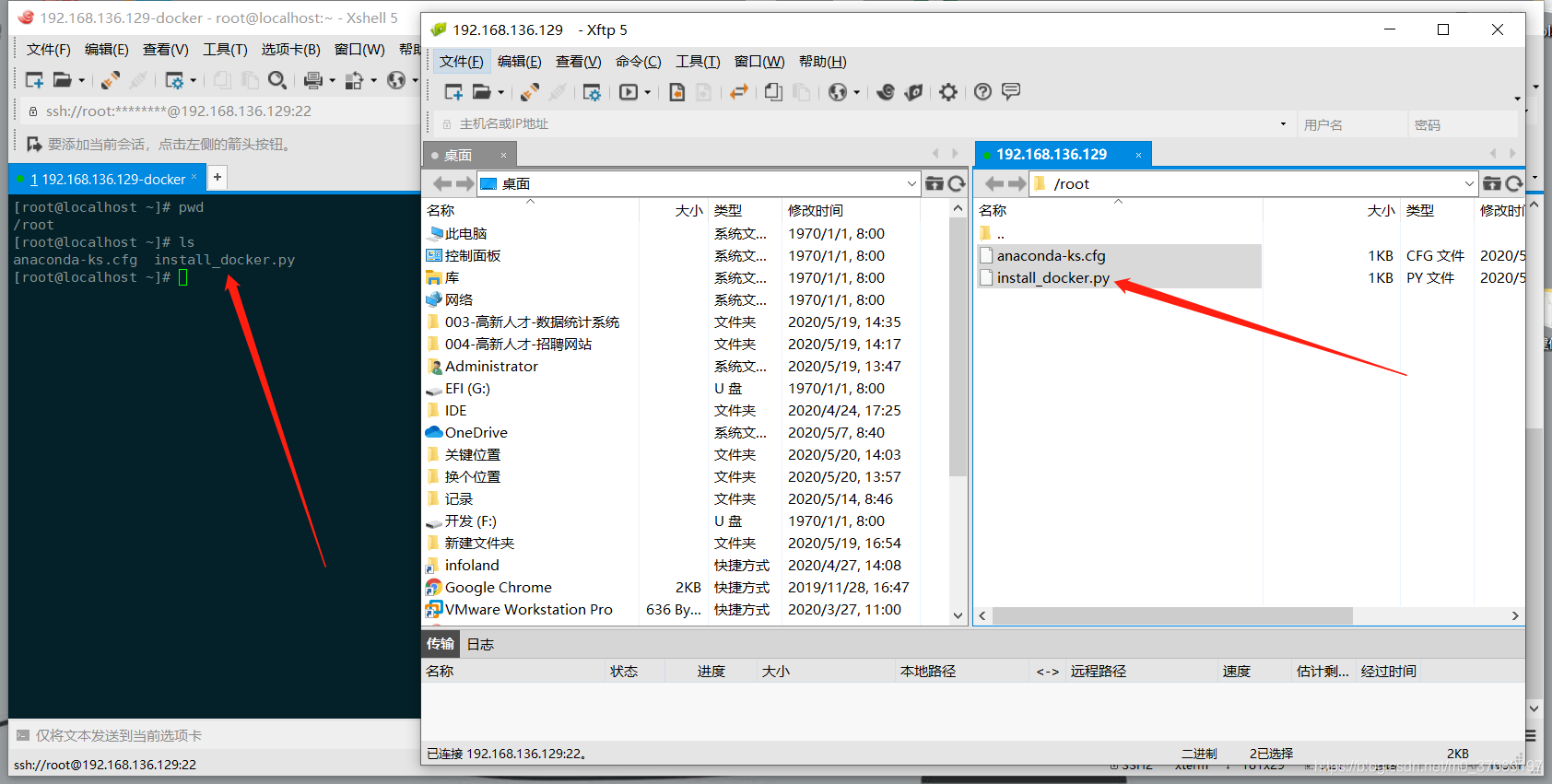Open Xshell layout dropdown arrow
The height and width of the screenshot is (784, 1552).
(x=373, y=80)
